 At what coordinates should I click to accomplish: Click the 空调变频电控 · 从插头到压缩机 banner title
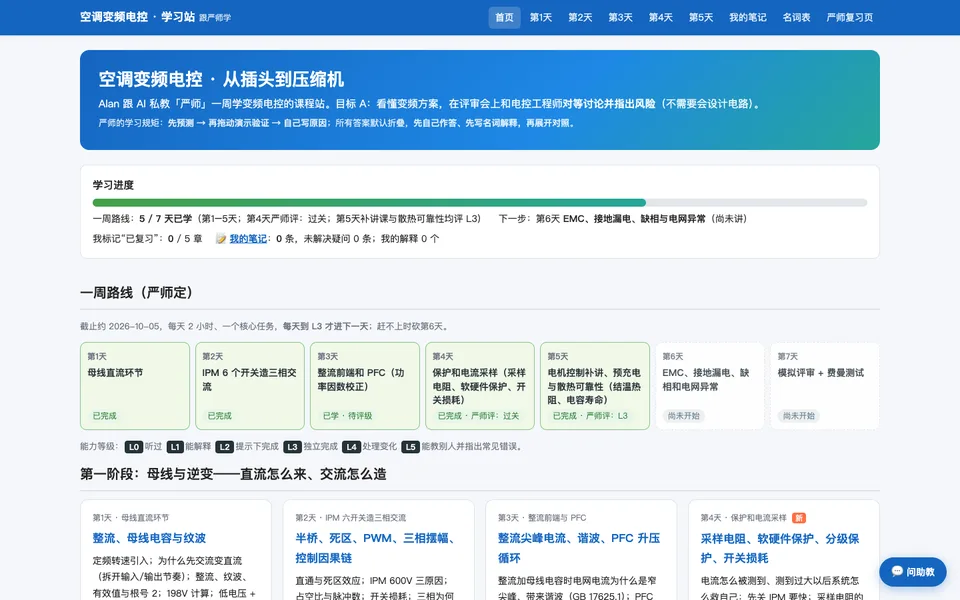(221, 79)
